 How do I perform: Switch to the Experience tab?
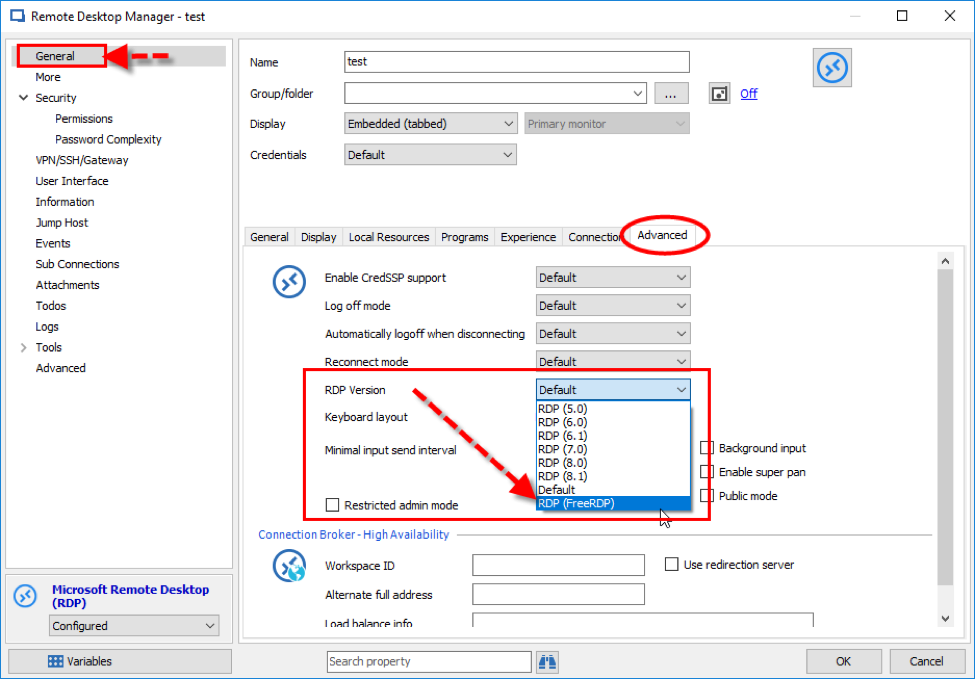coord(528,237)
